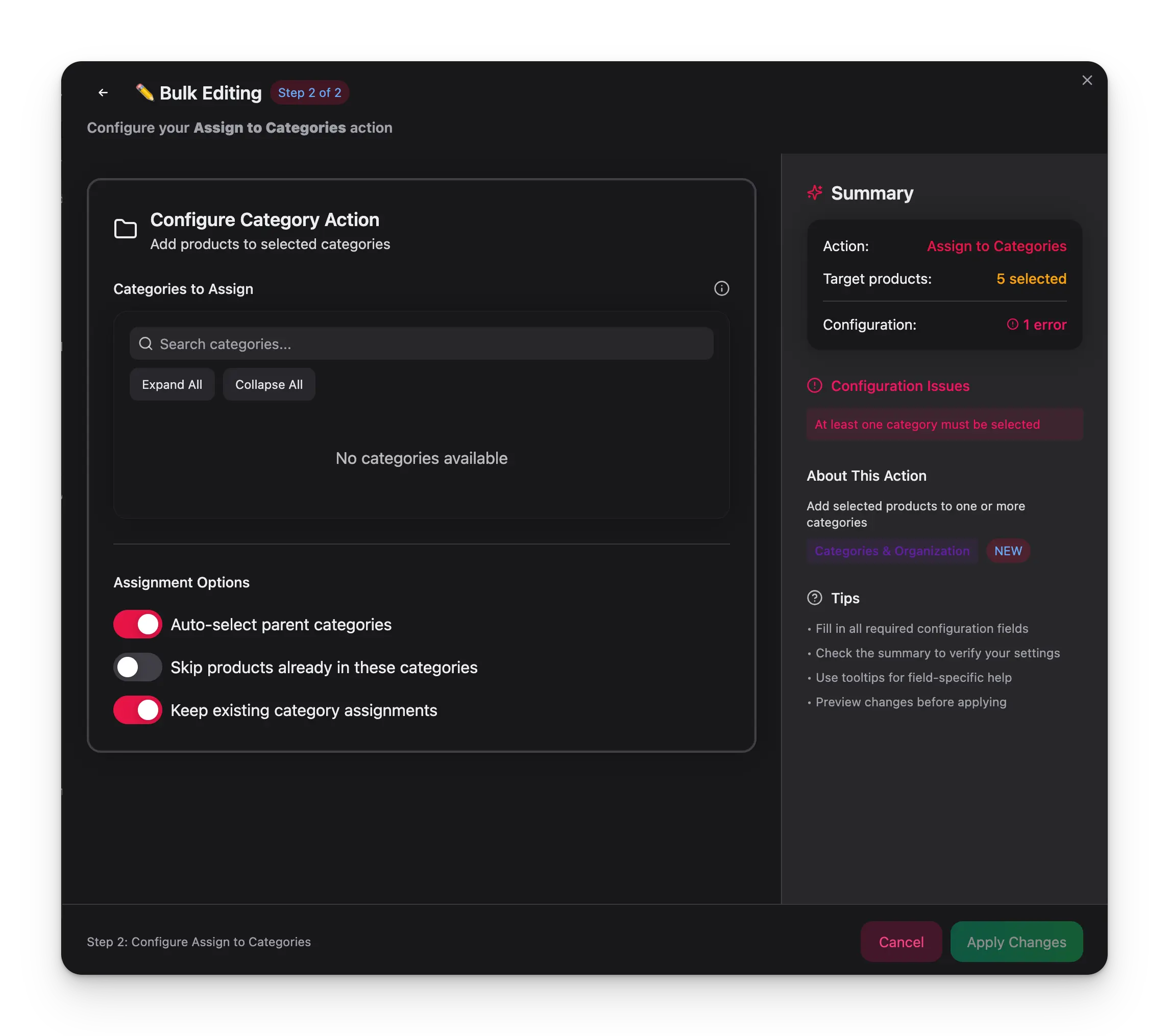Click the Step 2 of 2 badge
The image size is (1169, 1036).
click(309, 92)
